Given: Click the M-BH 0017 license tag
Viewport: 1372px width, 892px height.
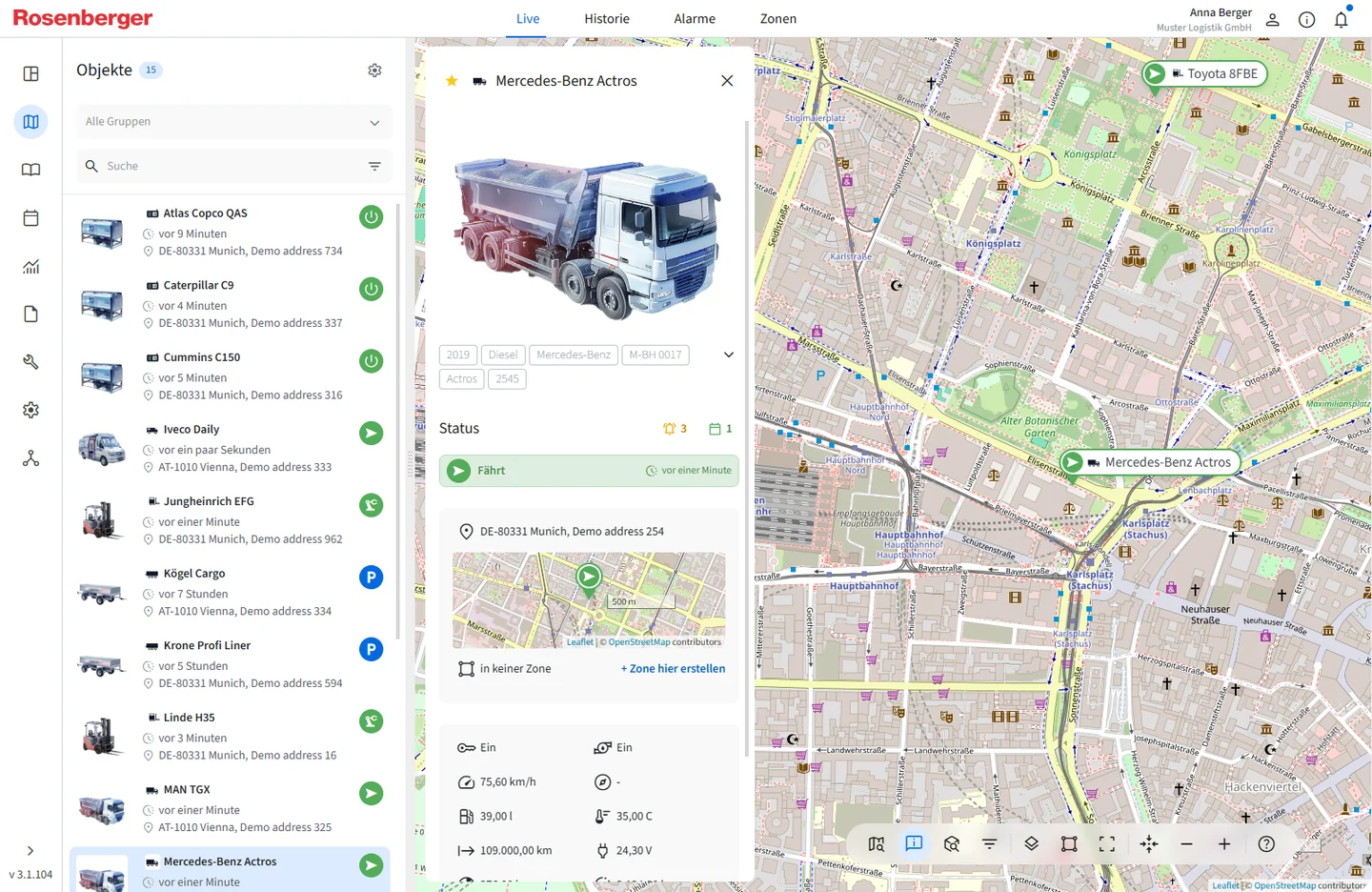Looking at the screenshot, I should [x=656, y=355].
